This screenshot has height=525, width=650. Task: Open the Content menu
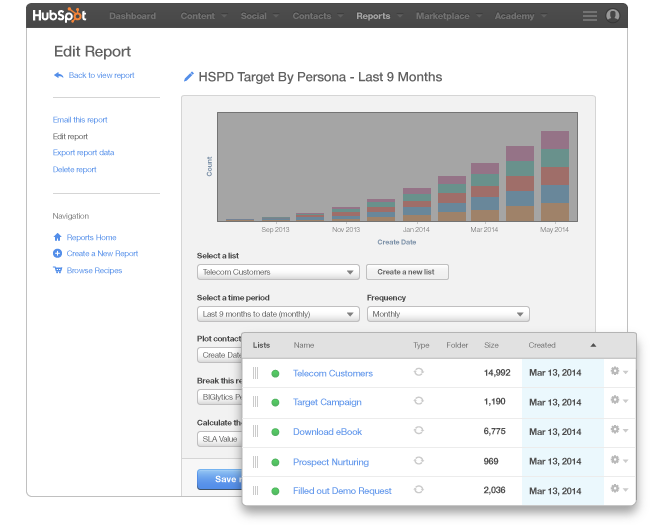(x=203, y=16)
